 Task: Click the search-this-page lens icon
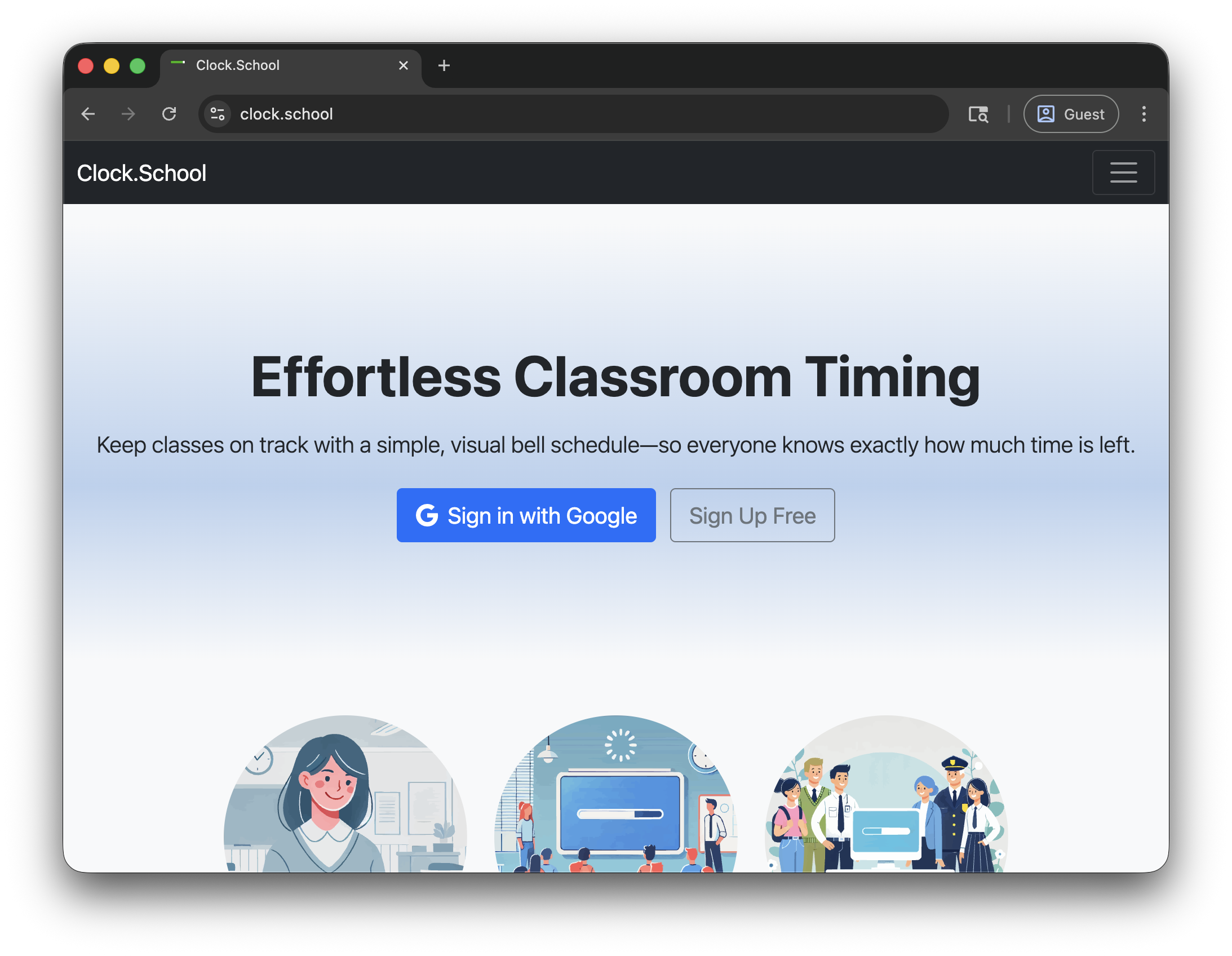click(979, 114)
